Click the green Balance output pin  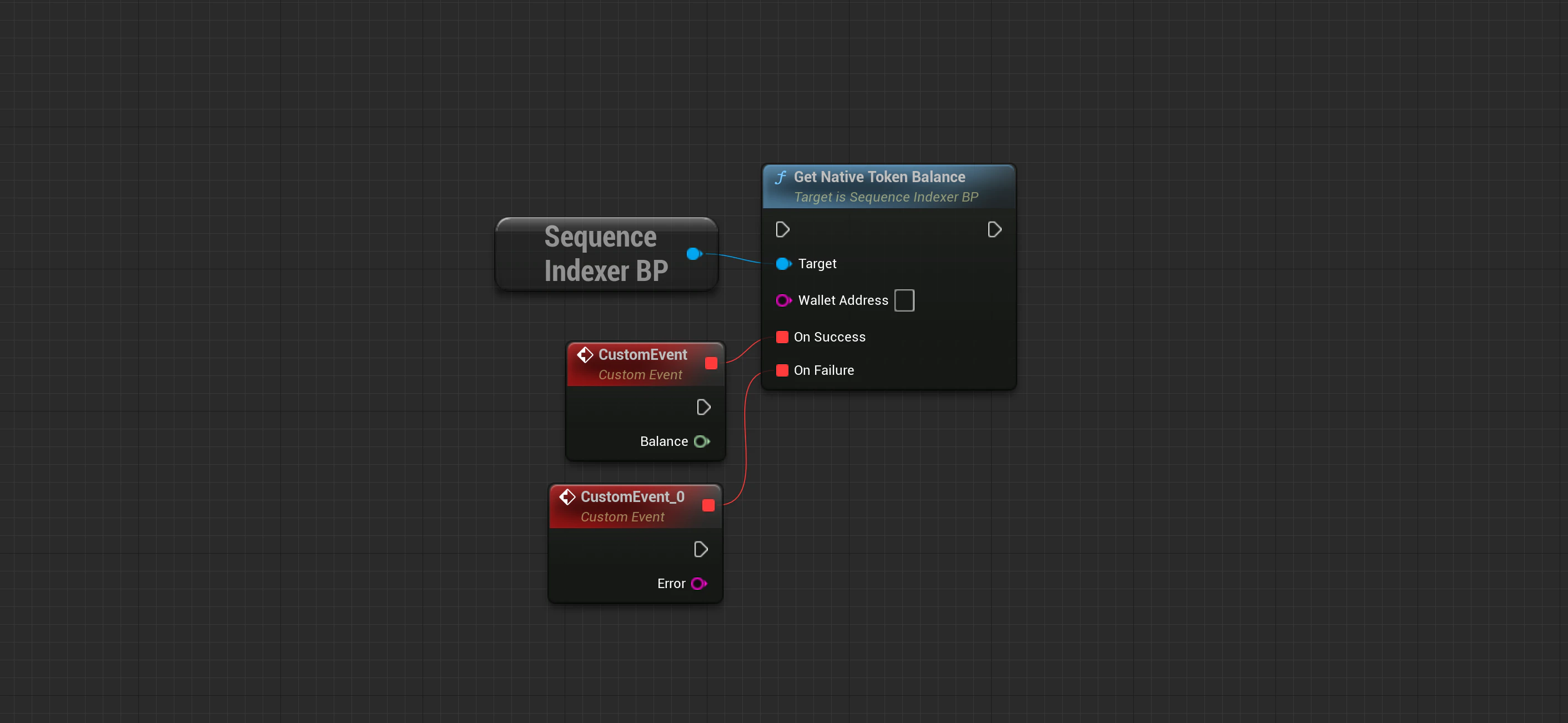pos(701,441)
